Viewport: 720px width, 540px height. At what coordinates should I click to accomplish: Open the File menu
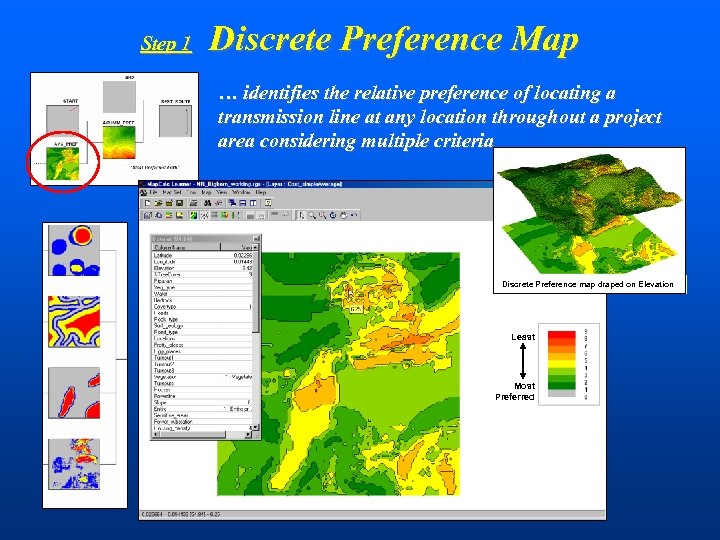[154, 192]
